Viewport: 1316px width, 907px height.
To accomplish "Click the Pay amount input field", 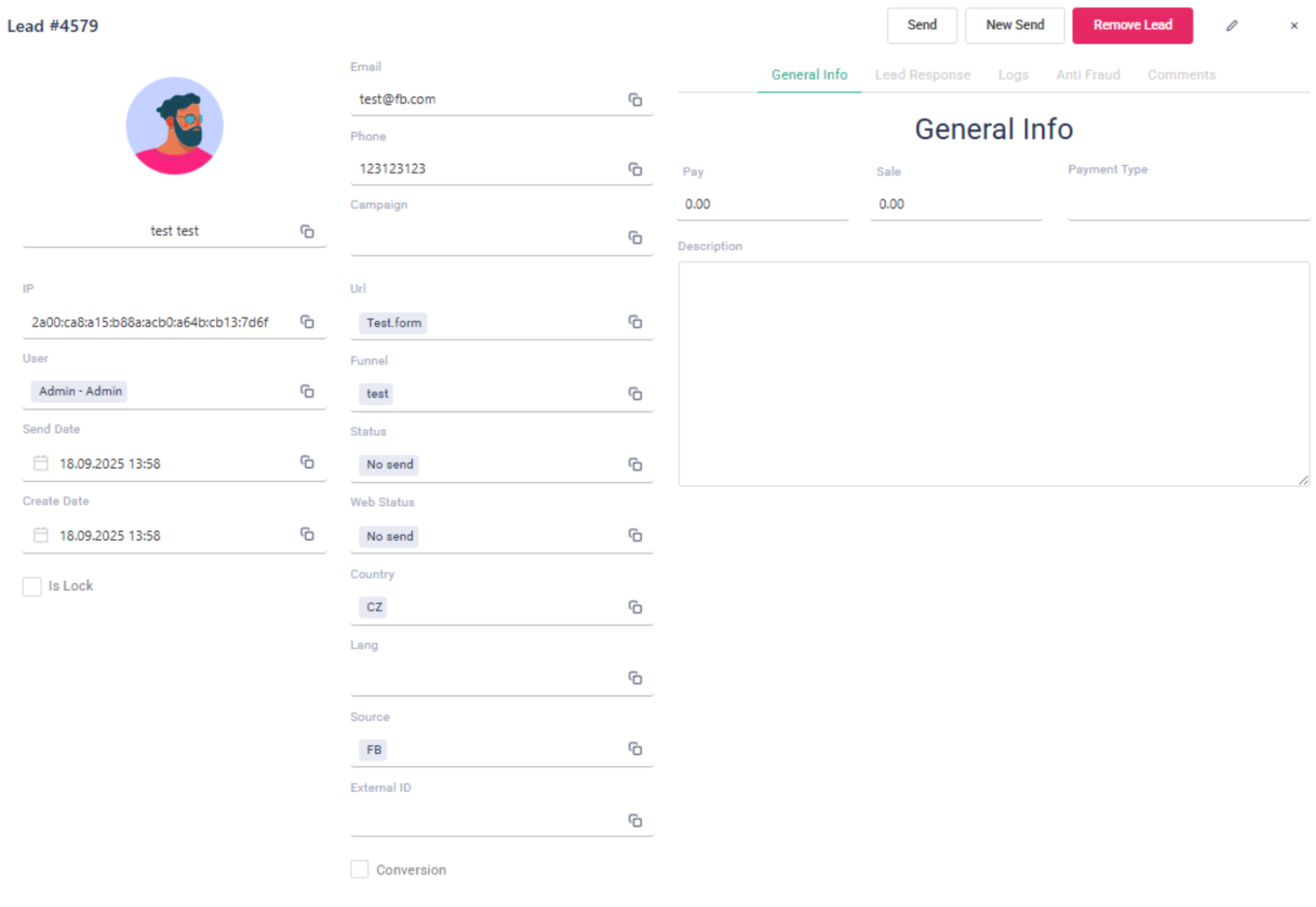I will [762, 204].
